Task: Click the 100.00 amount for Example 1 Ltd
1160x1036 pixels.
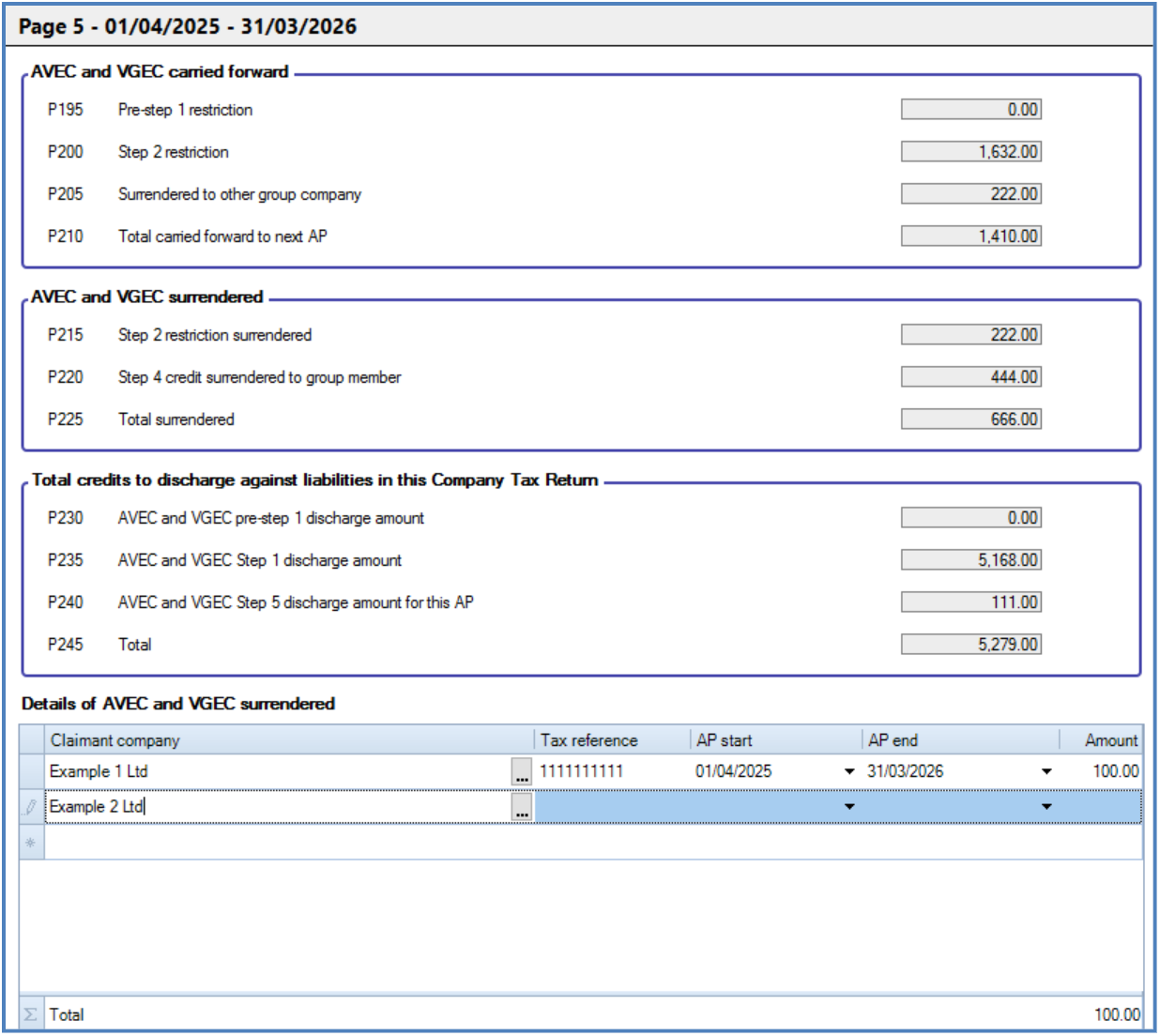Action: tap(1101, 771)
